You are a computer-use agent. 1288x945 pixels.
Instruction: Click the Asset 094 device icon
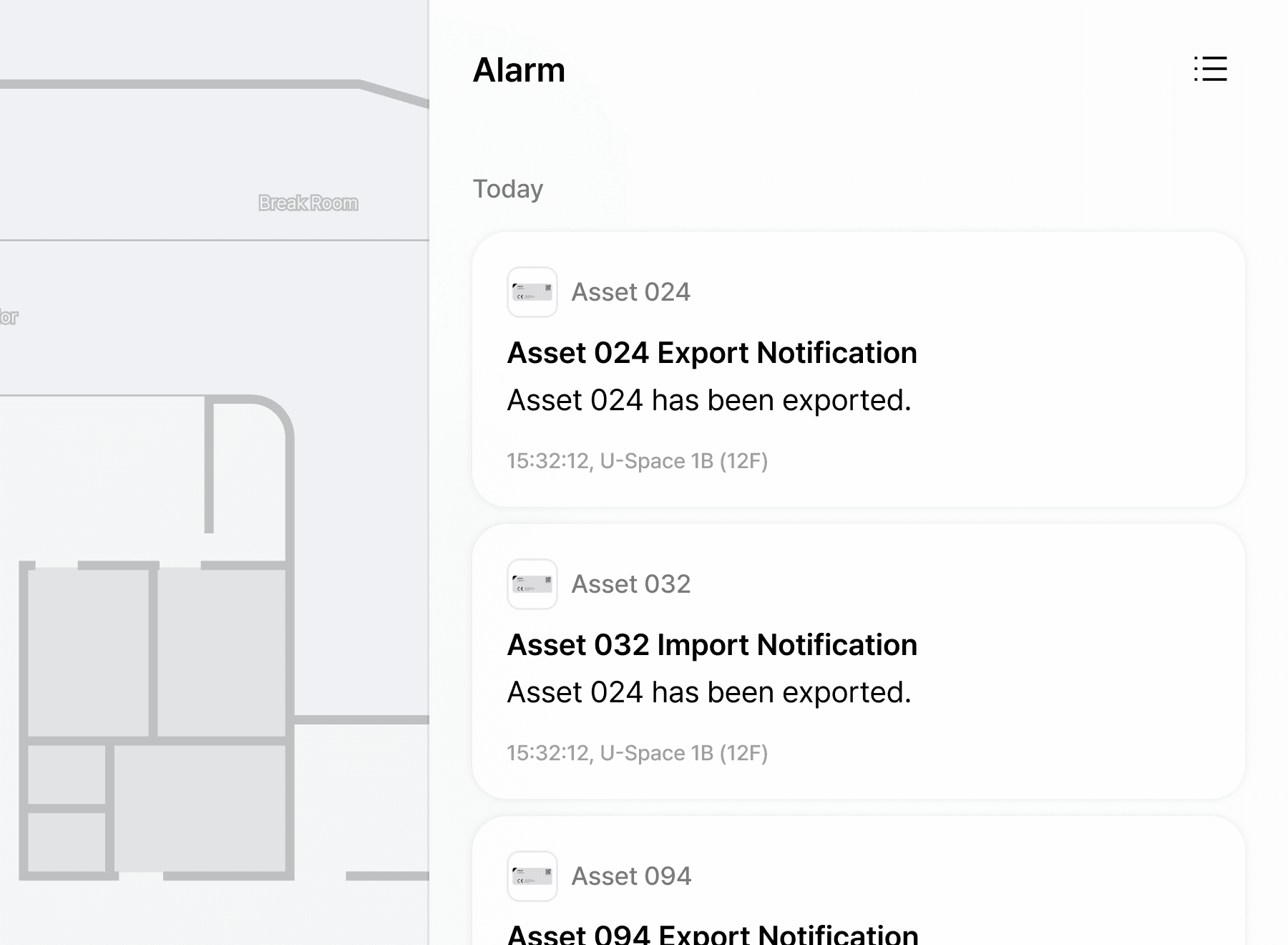[x=532, y=876]
